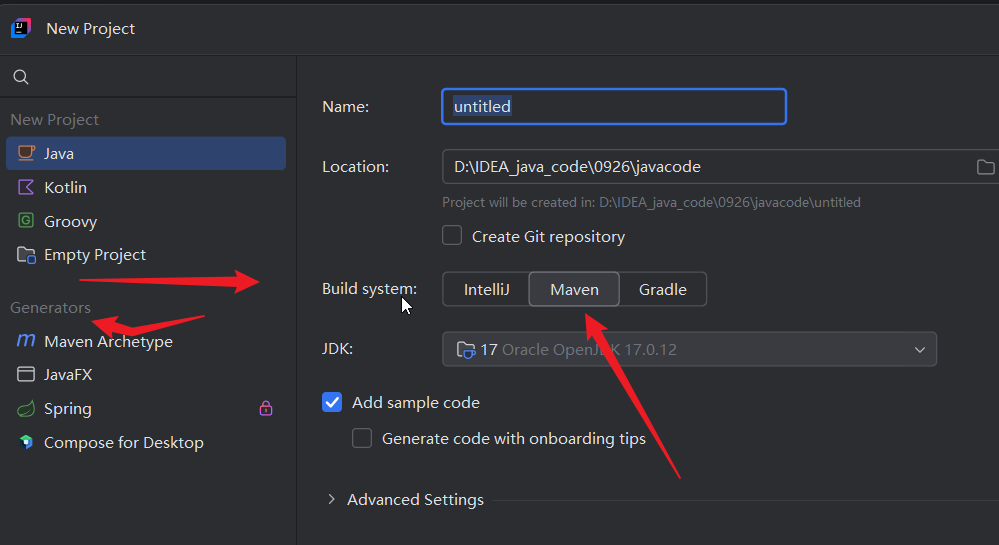This screenshot has width=999, height=545.
Task: Select Groovy project type
Action: coord(146,221)
